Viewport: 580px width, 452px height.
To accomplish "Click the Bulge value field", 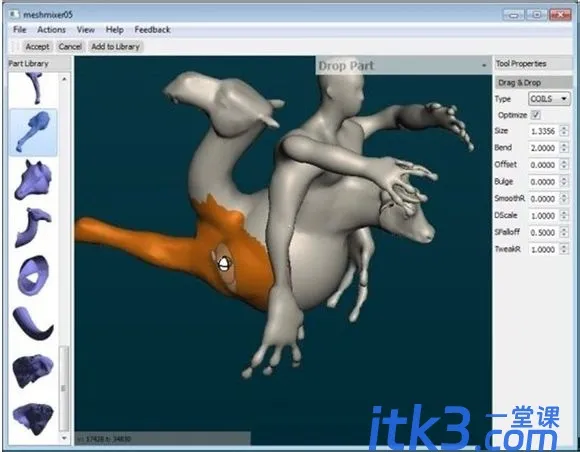I will click(543, 182).
